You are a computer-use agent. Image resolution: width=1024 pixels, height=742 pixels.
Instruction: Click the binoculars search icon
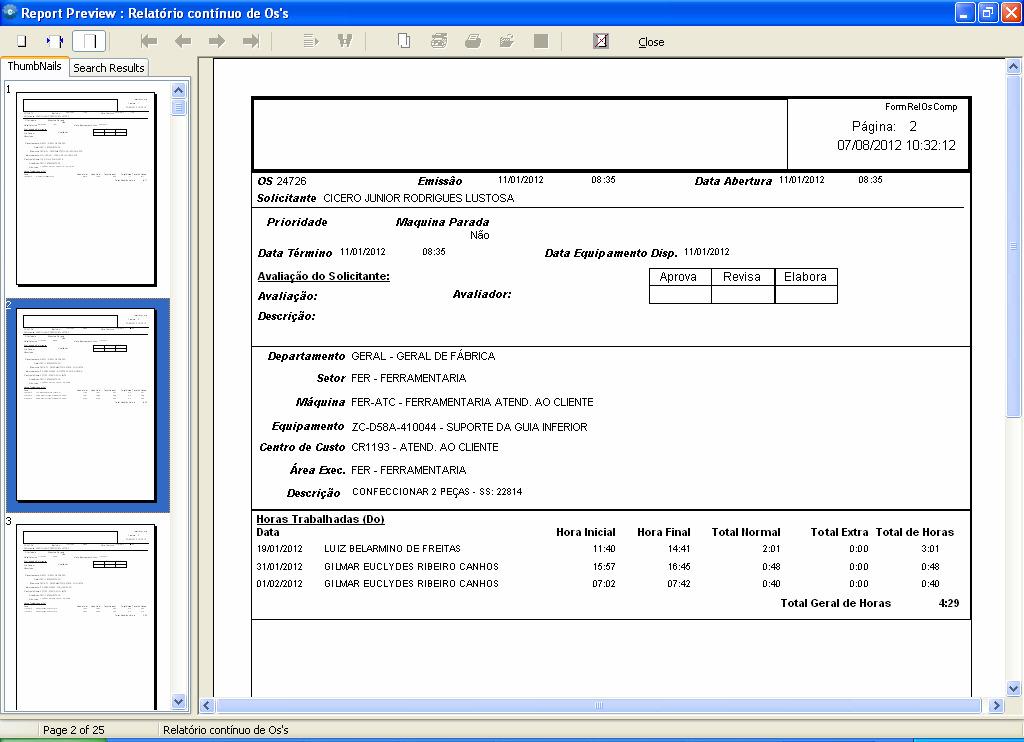[x=345, y=41]
